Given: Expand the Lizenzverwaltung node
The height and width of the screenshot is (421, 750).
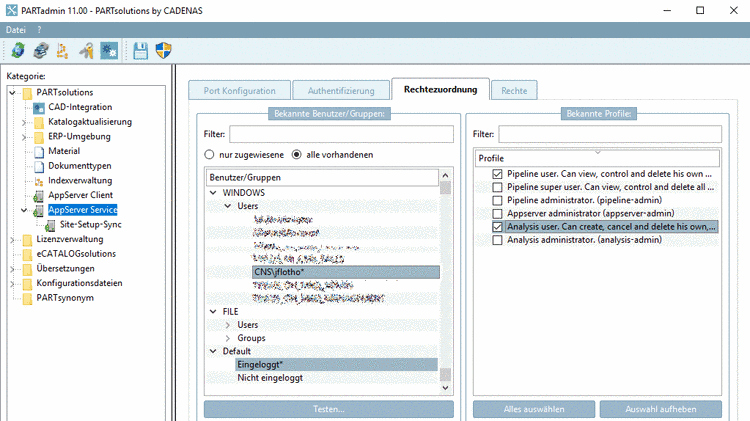Looking at the screenshot, I should 13,240.
